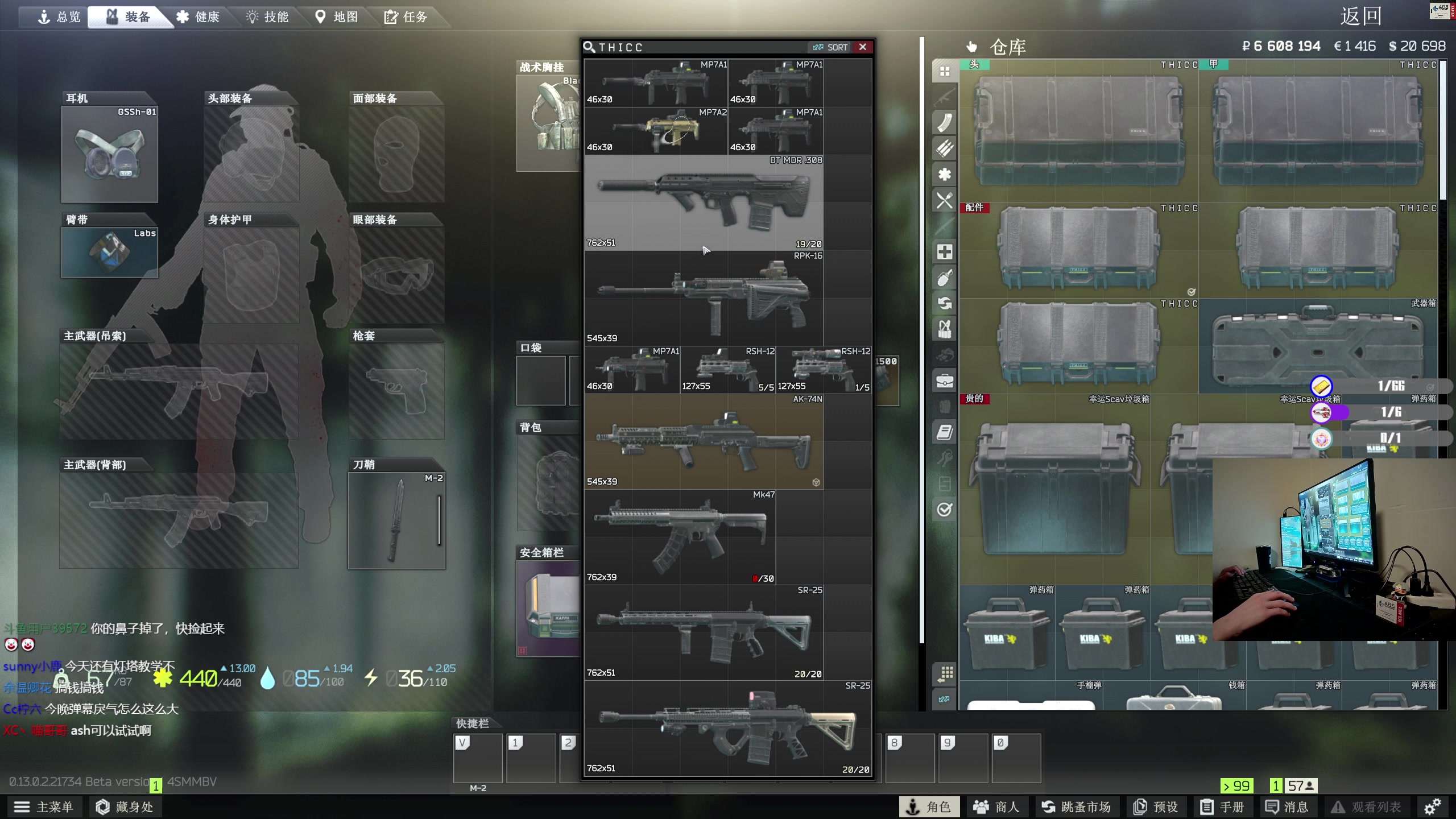The image size is (1456, 819).
Task: Open the 主菜单 main menu
Action: point(44,806)
